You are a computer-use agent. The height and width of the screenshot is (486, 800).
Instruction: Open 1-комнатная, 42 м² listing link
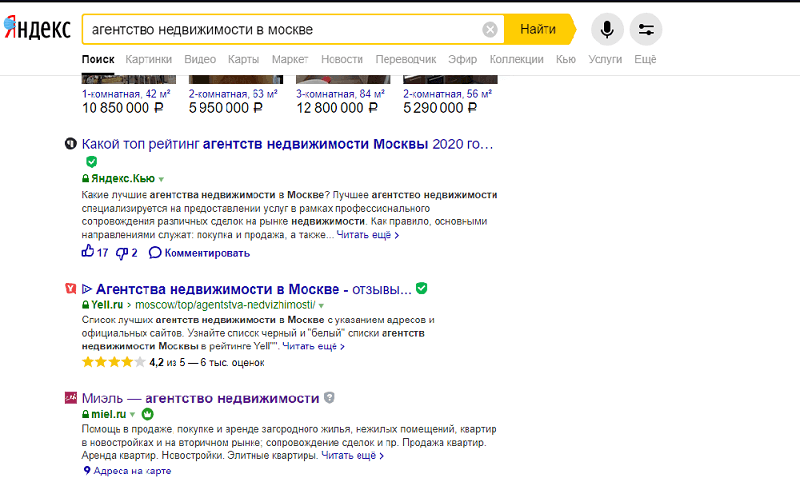[126, 94]
